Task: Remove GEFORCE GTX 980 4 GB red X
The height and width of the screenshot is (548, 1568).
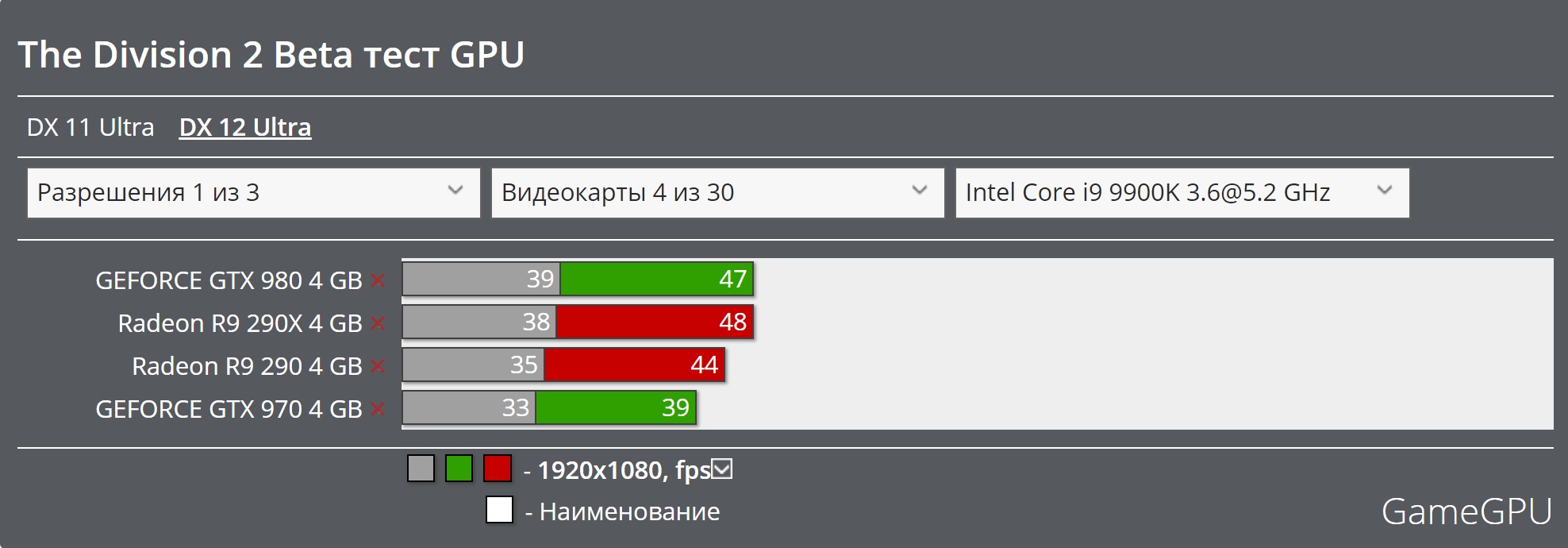Action: [378, 280]
